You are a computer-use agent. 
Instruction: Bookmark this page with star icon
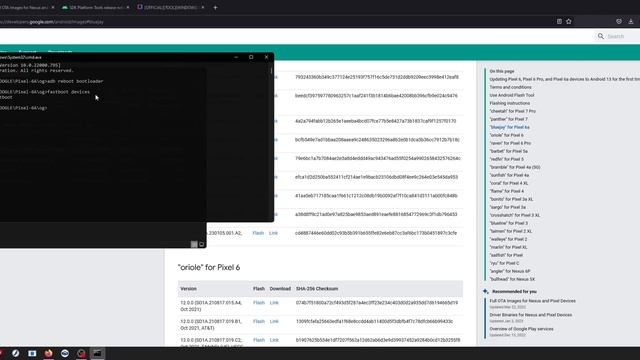[569, 21]
